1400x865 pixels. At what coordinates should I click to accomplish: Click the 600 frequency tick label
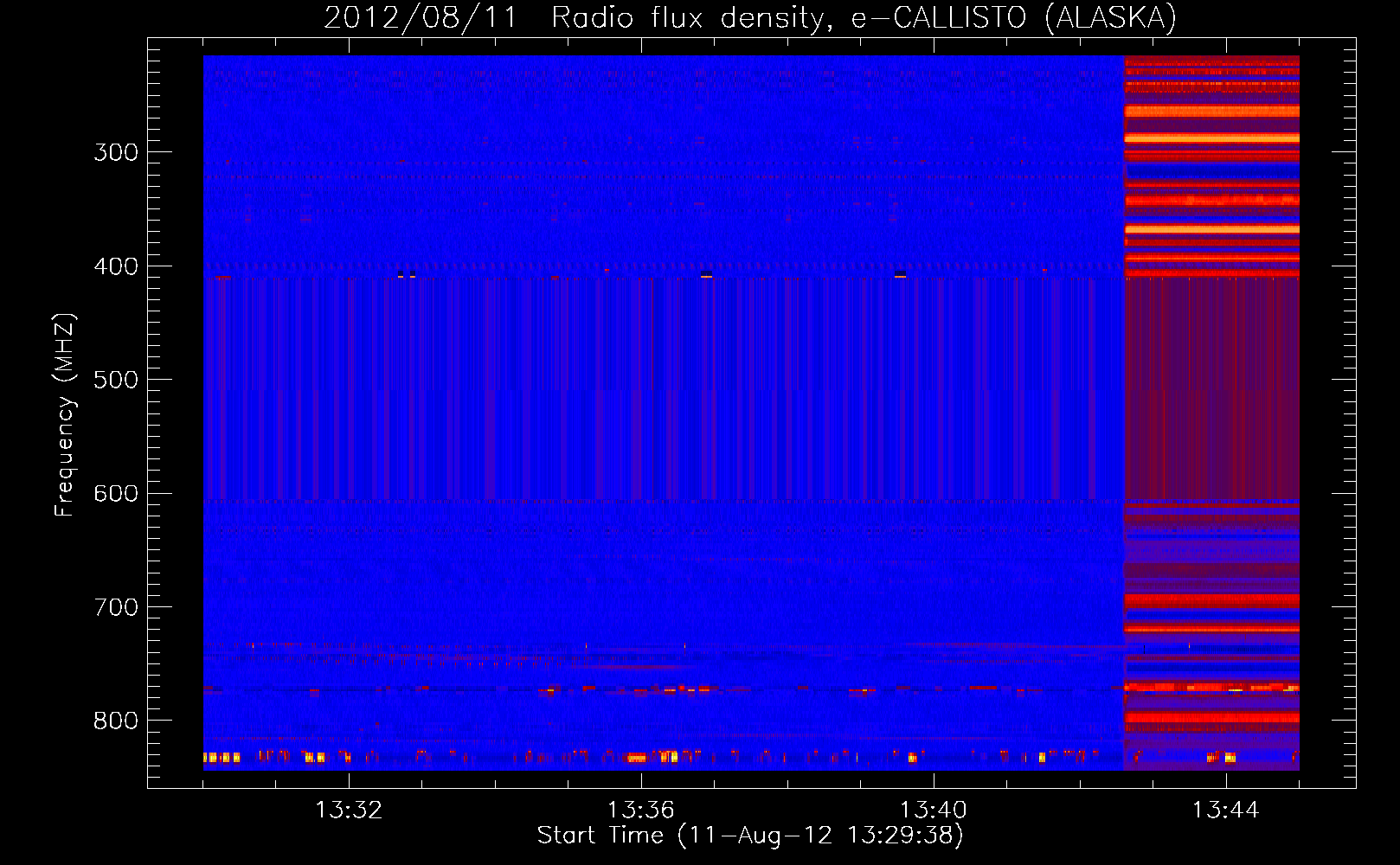pyautogui.click(x=116, y=493)
